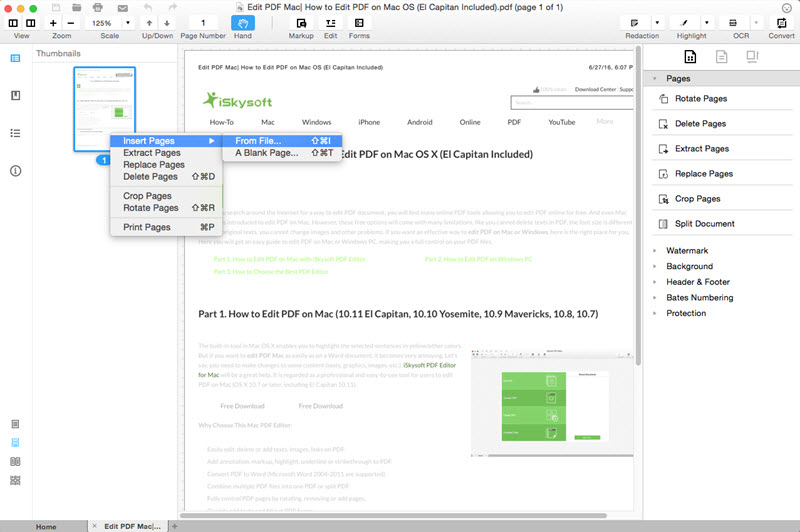This screenshot has width=800, height=532.
Task: Switch to second right-panel page icon
Action: coord(721,57)
